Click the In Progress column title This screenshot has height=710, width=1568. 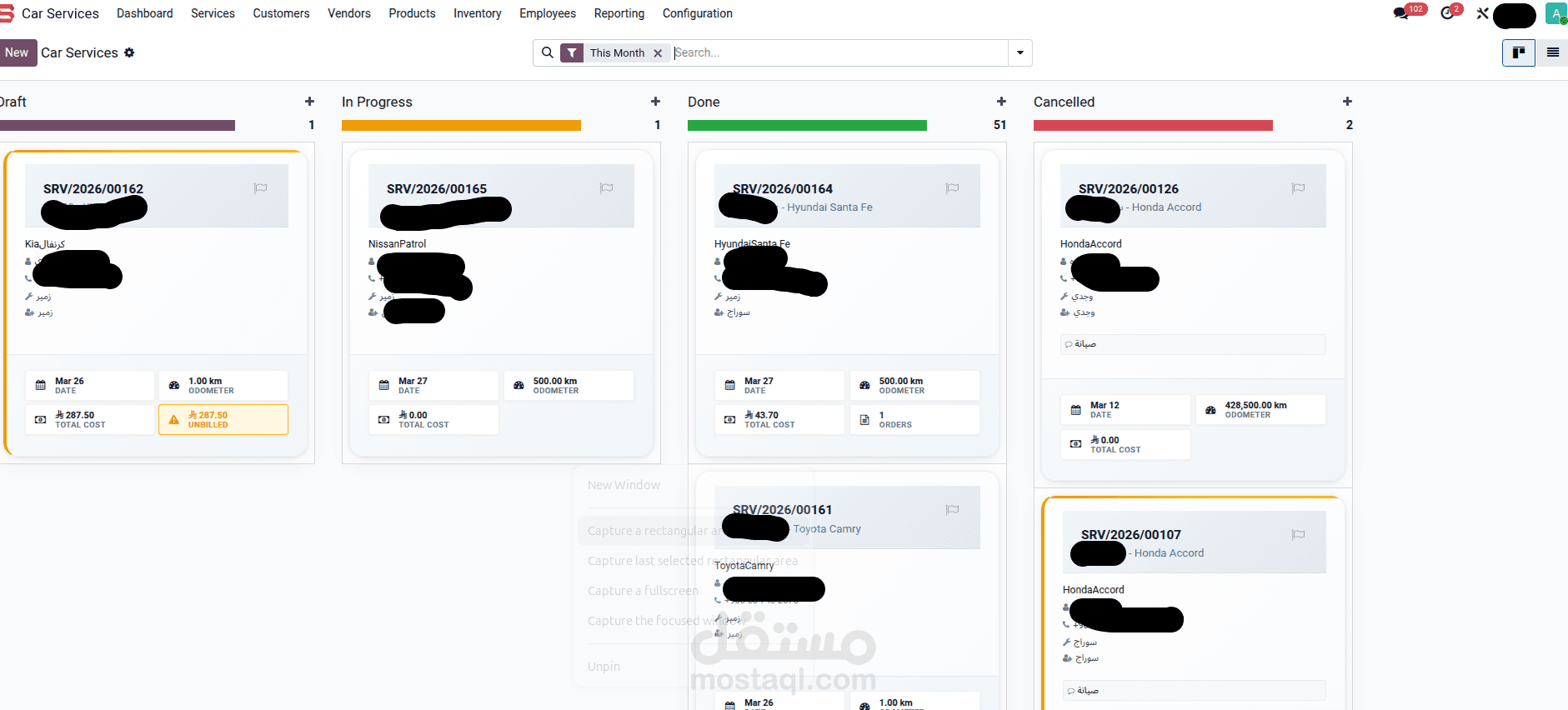coord(377,102)
